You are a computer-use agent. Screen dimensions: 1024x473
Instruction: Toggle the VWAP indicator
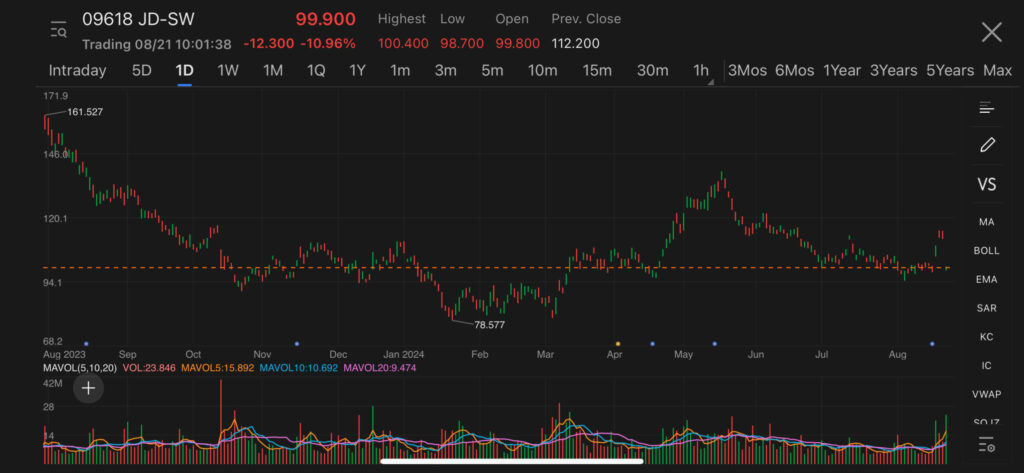point(986,394)
